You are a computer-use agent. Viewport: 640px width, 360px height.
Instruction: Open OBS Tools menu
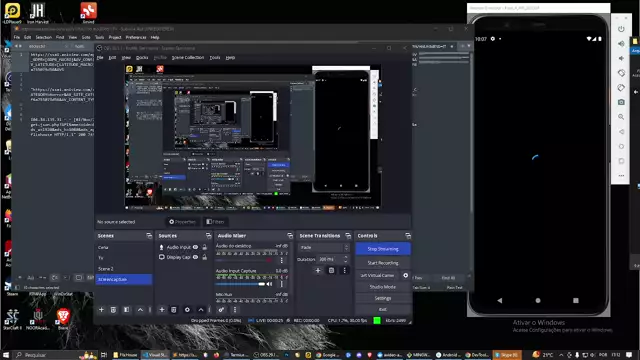click(215, 58)
